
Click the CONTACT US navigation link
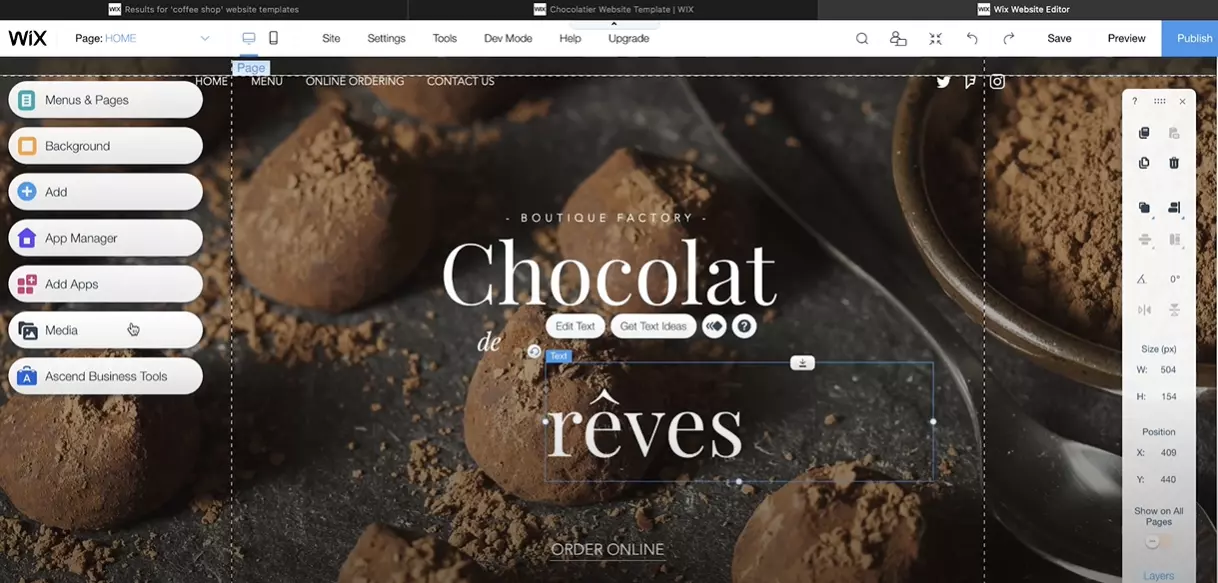coord(460,81)
